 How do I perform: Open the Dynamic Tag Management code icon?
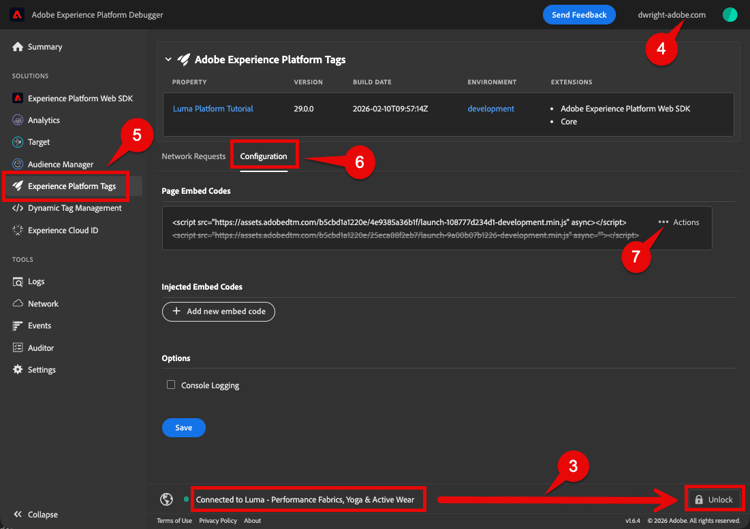click(18, 208)
